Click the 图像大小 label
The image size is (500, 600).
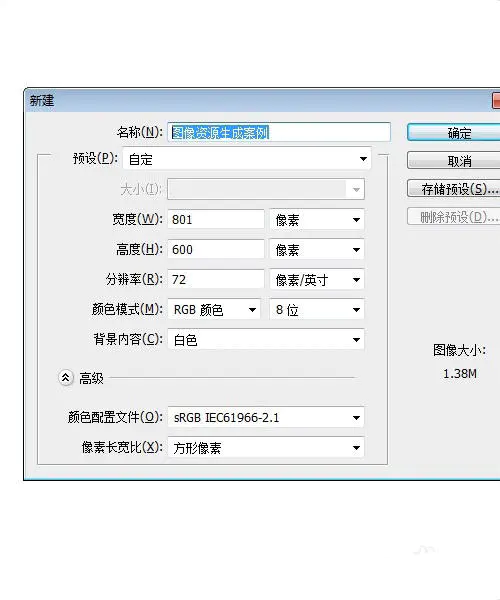(x=459, y=350)
